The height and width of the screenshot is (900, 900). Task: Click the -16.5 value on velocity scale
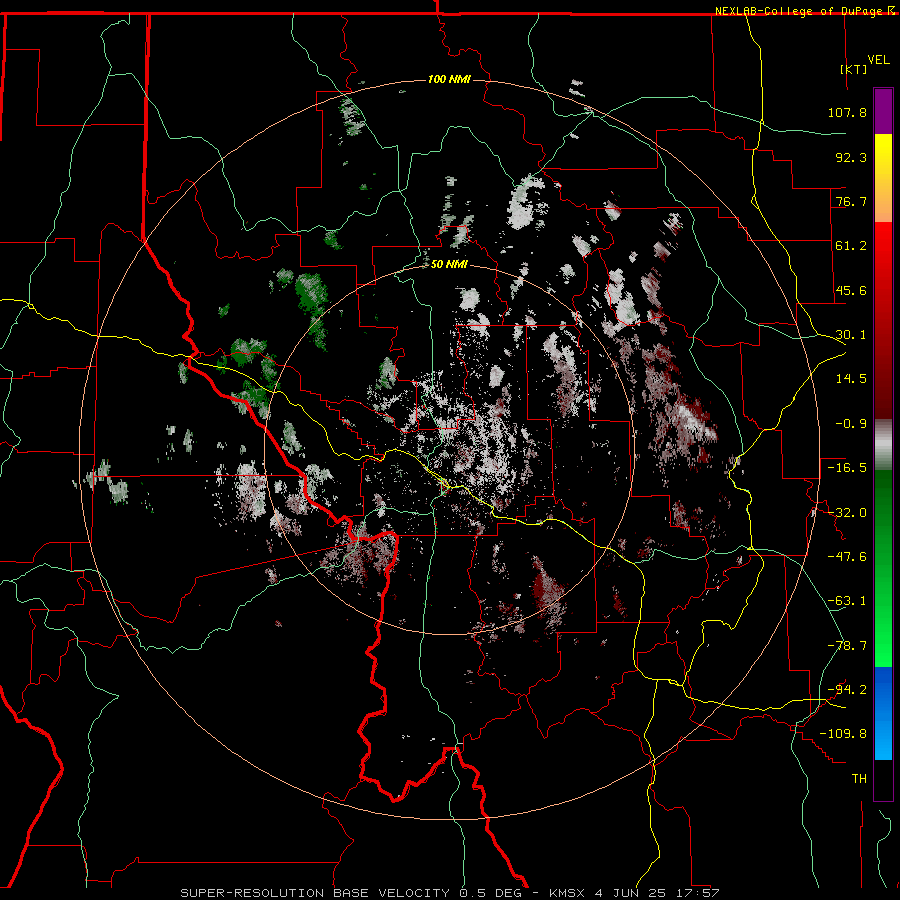tap(847, 468)
